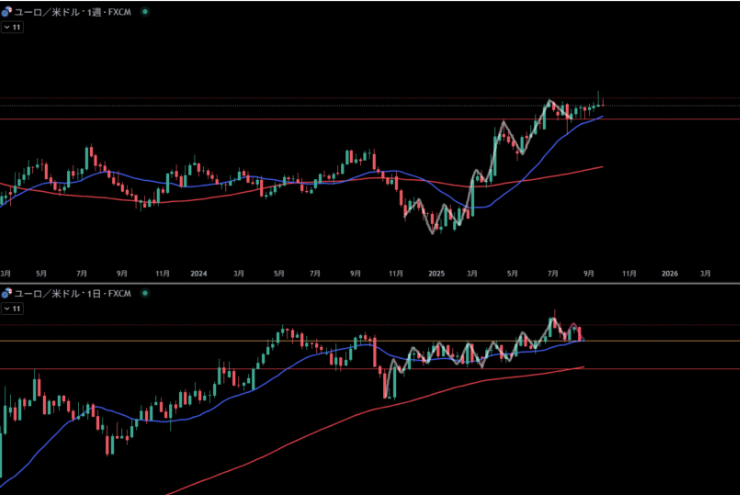Viewport: 740px width, 495px height.
Task: Click the EUR/USD flag icon in weekly chart
Action: [6, 12]
